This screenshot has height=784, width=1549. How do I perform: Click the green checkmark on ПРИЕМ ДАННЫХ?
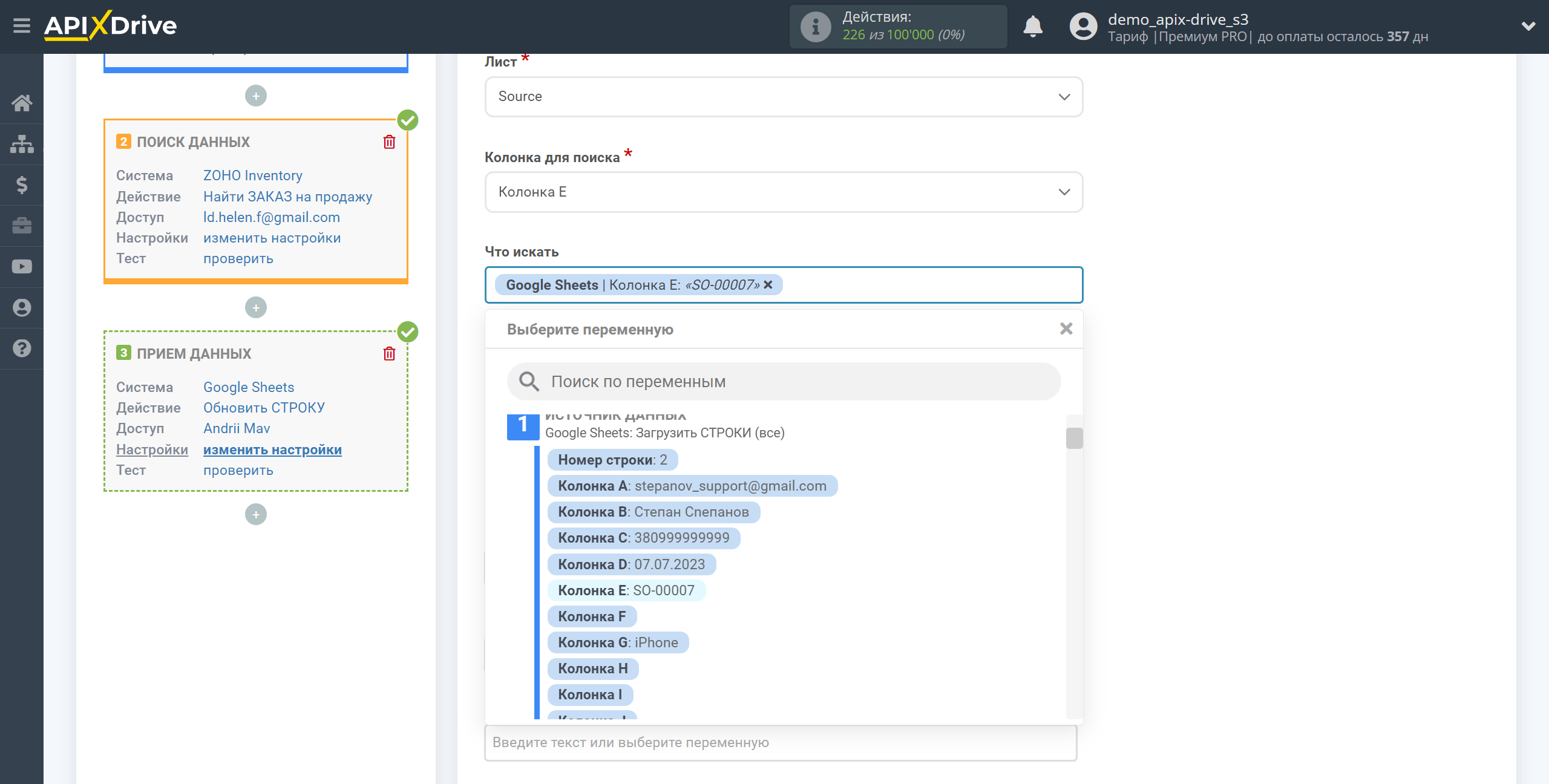click(408, 332)
